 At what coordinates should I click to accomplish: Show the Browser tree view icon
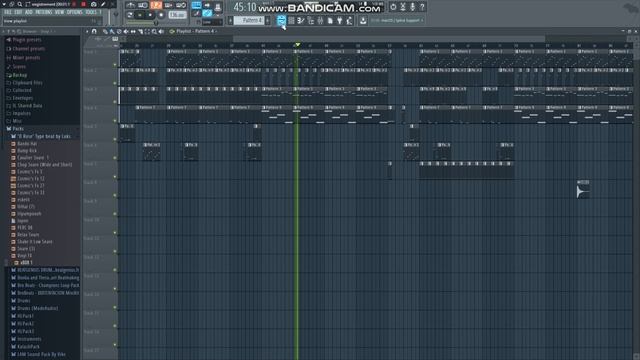click(x=311, y=20)
